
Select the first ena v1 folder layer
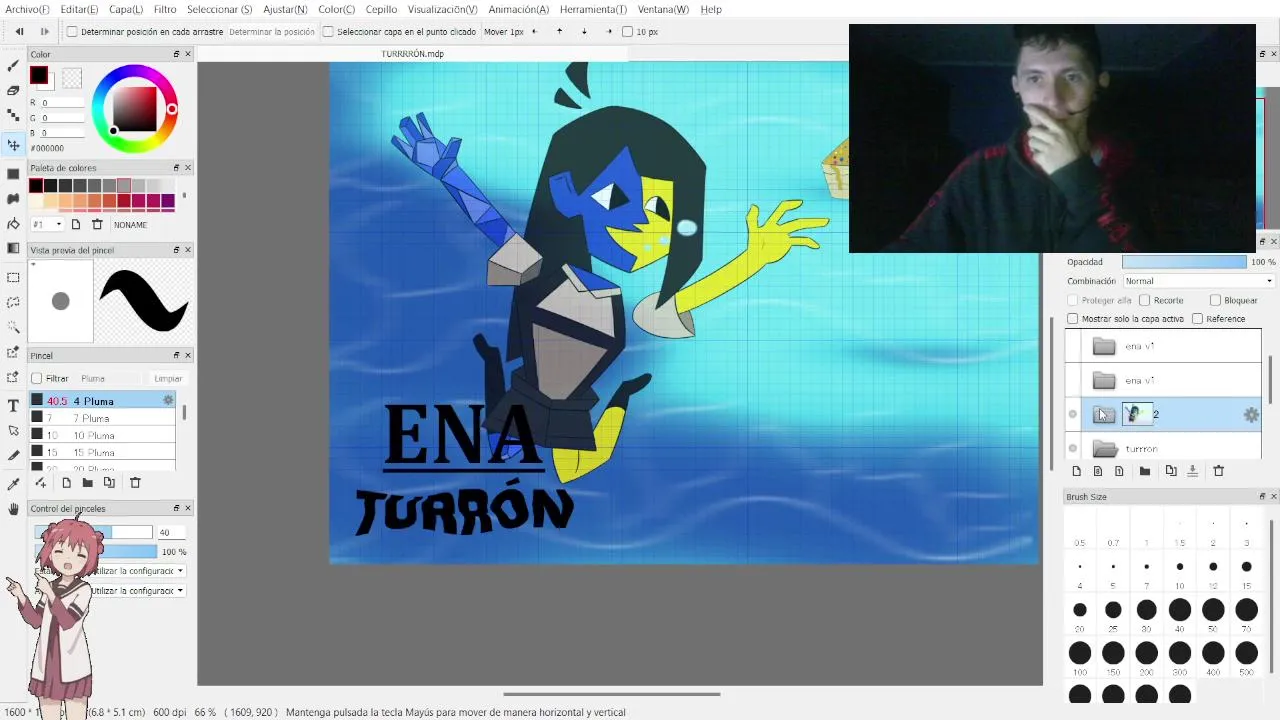tap(1162, 346)
